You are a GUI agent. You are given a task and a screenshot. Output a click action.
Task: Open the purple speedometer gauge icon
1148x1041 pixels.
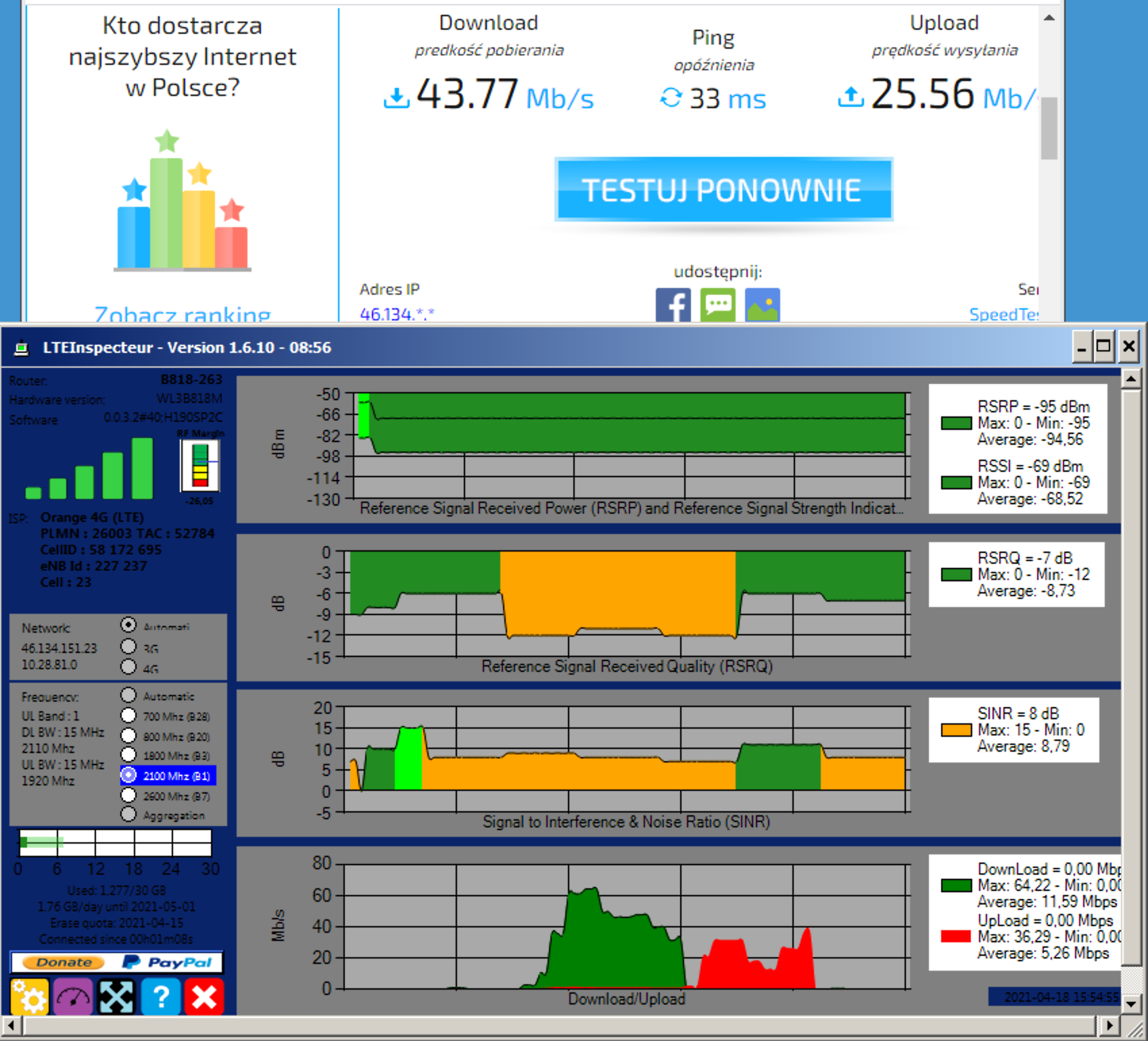(74, 996)
